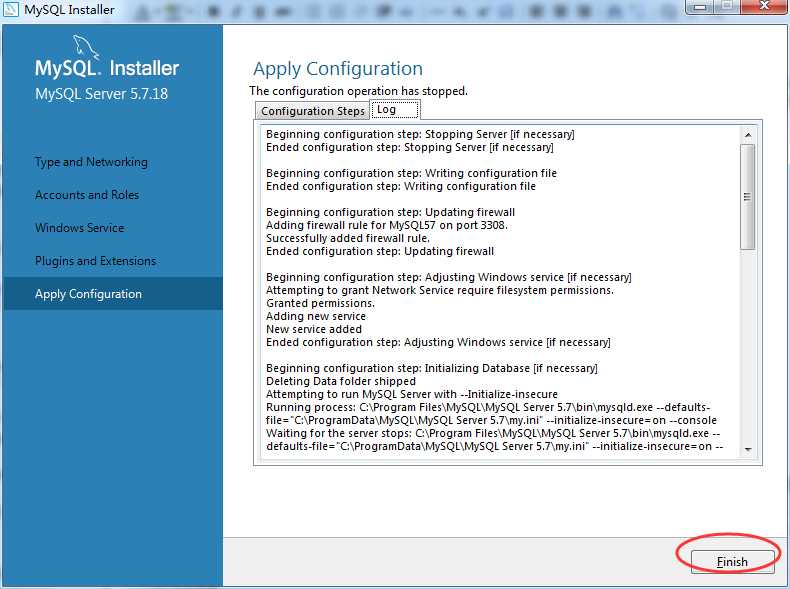Minimize the MySQL Installer window
This screenshot has height=589, width=790.
pyautogui.click(x=700, y=6)
